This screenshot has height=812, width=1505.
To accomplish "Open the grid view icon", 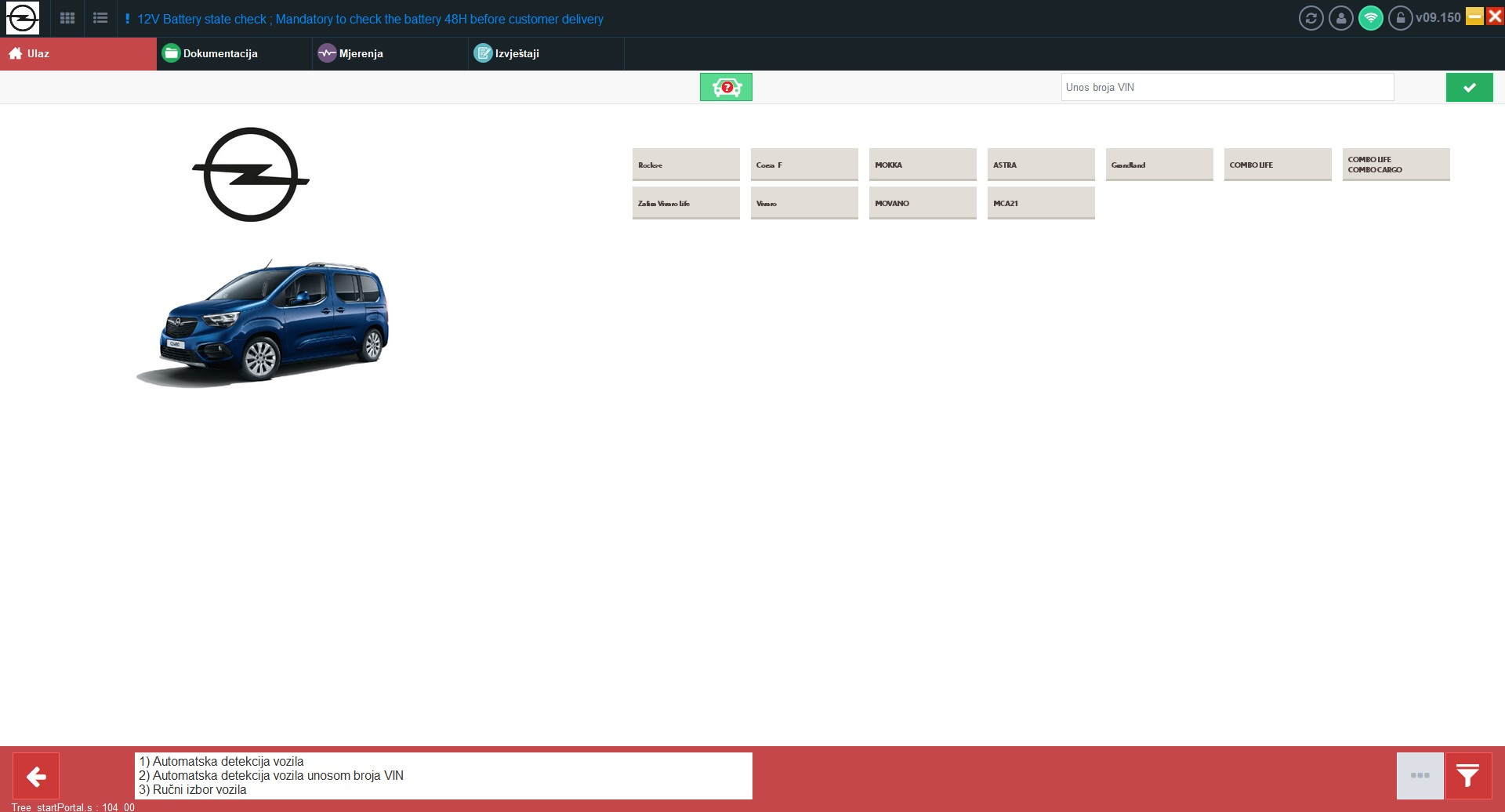I will pyautogui.click(x=67, y=18).
